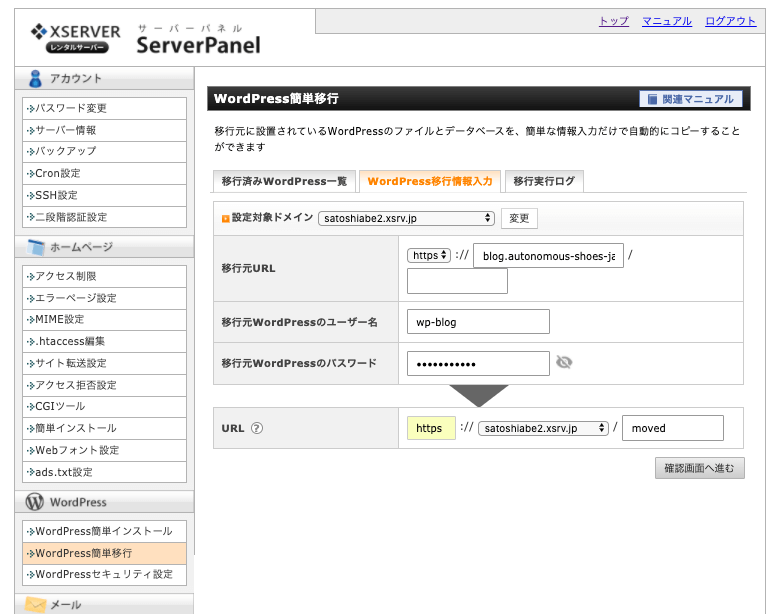Open the 設定対象ドメイン domain dropdown
Viewport: 776px width, 614px height.
[x=407, y=218]
